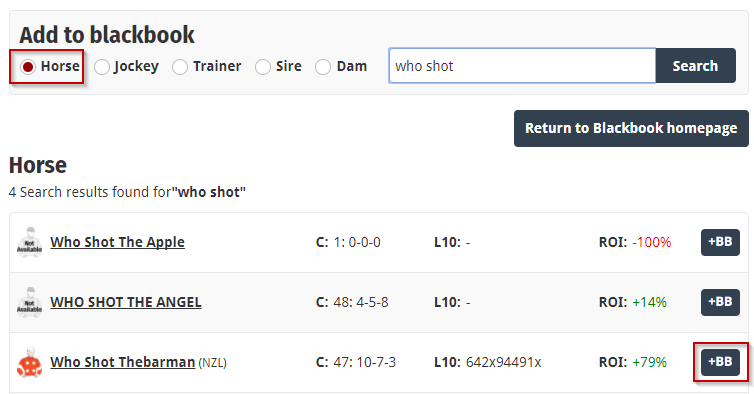Switch search type to Sire
This screenshot has width=754, height=394.
point(263,66)
